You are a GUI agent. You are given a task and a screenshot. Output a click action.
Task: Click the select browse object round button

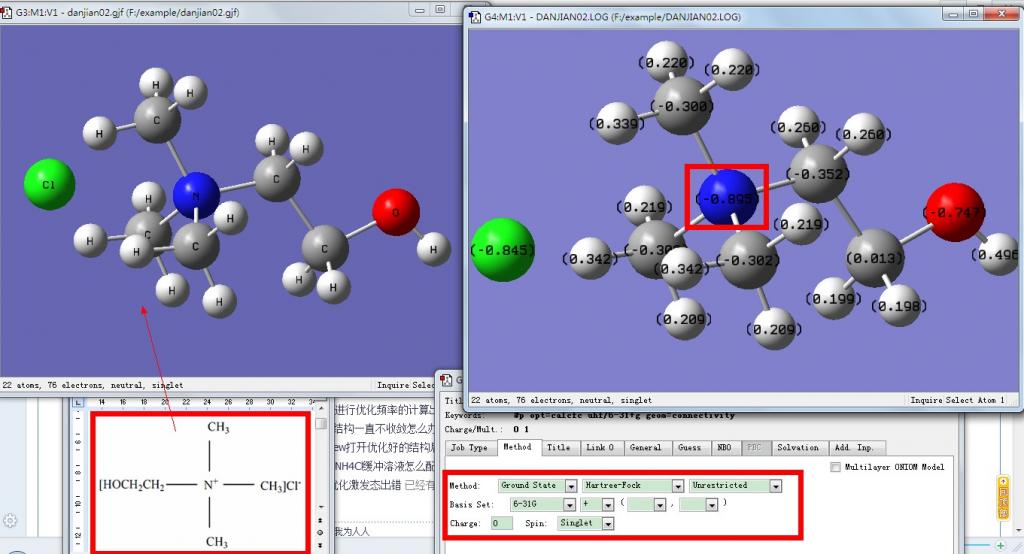pos(321,532)
